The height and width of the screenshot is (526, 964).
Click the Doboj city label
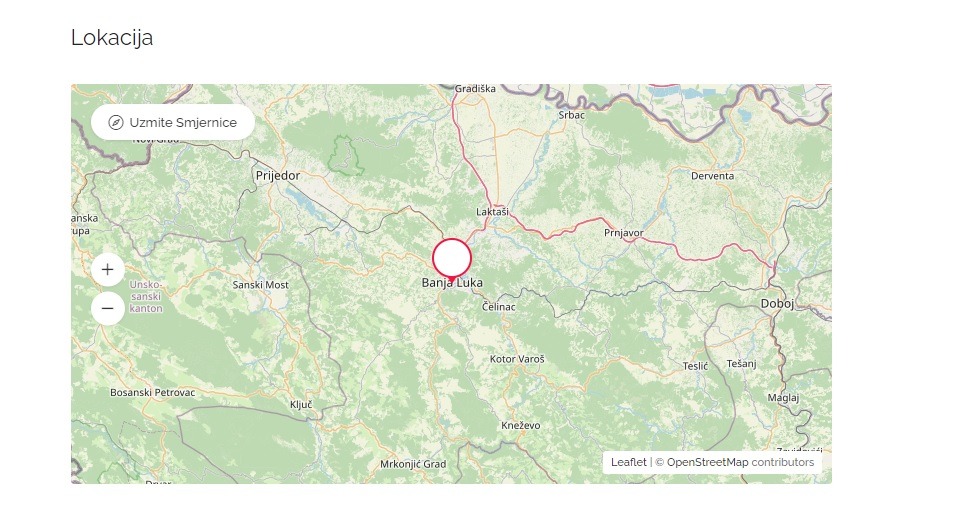777,304
